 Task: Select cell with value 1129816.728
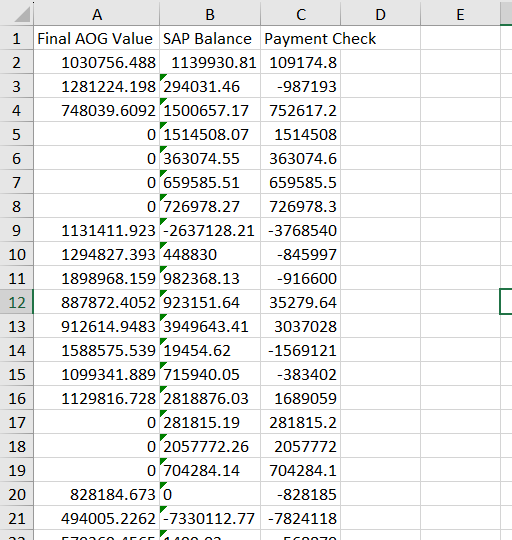click(97, 398)
